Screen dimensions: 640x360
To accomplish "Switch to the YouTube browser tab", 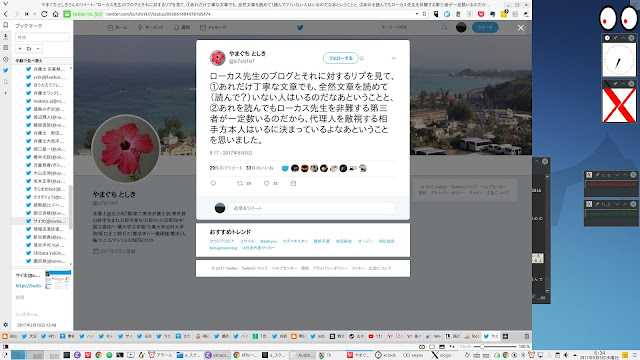I will pos(375,336).
